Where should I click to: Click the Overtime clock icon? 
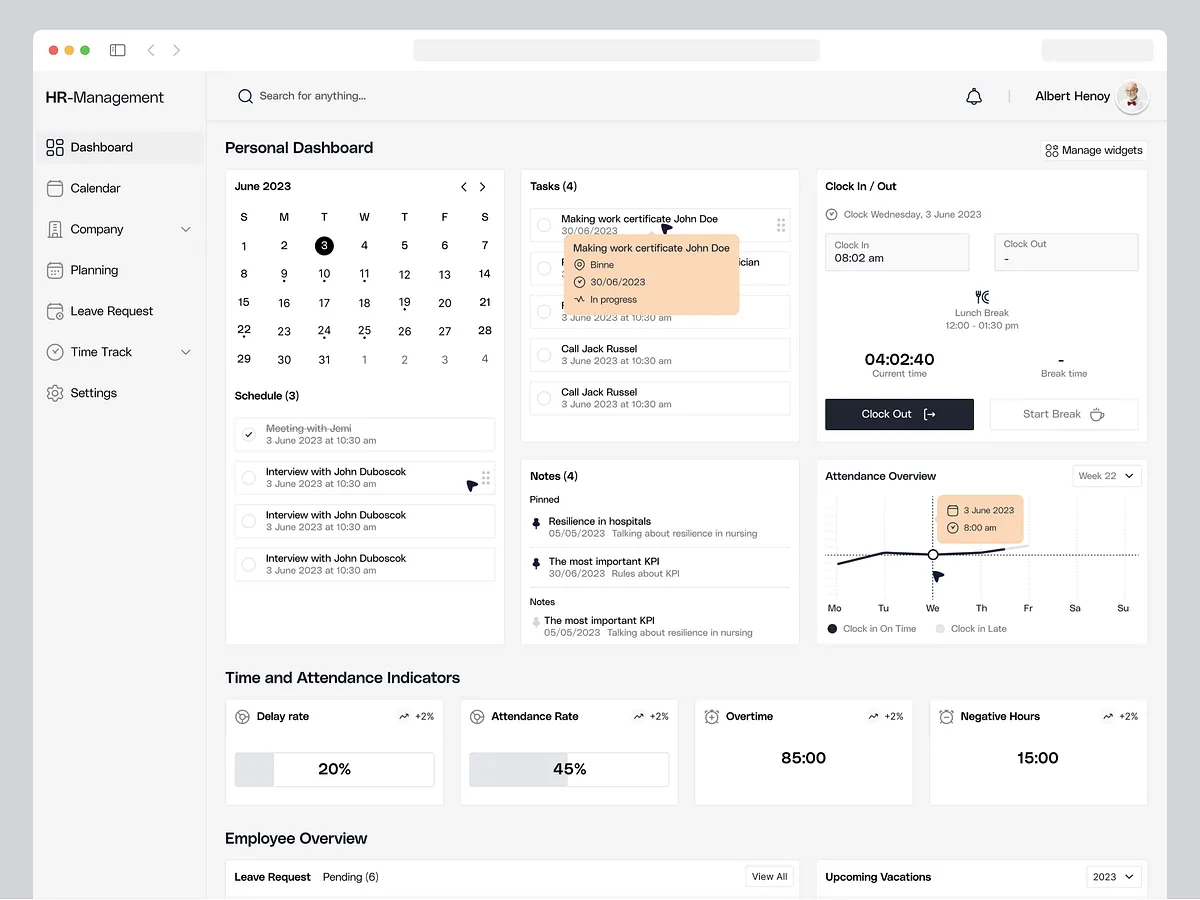click(712, 717)
